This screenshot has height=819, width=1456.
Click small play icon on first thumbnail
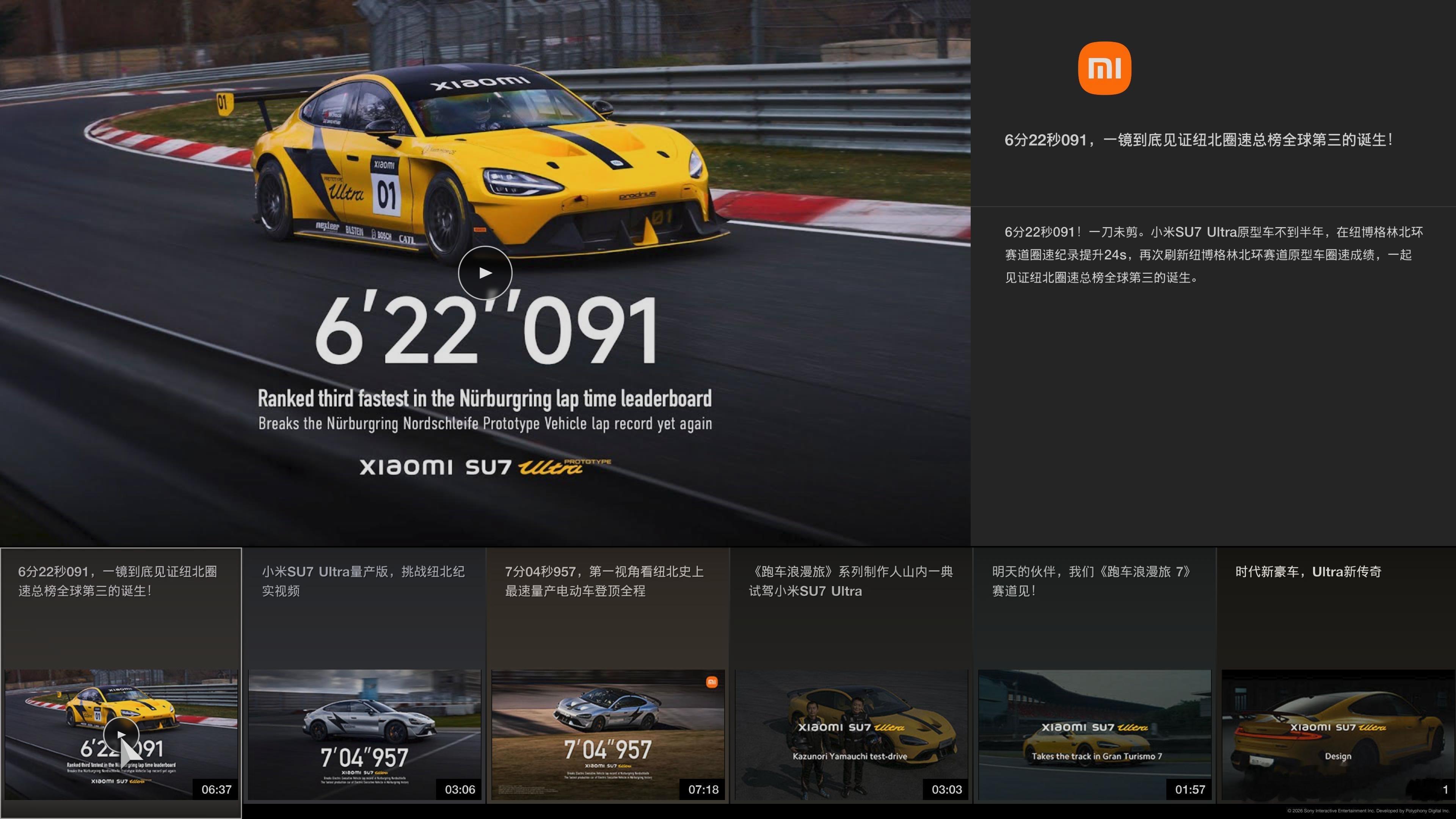click(121, 734)
